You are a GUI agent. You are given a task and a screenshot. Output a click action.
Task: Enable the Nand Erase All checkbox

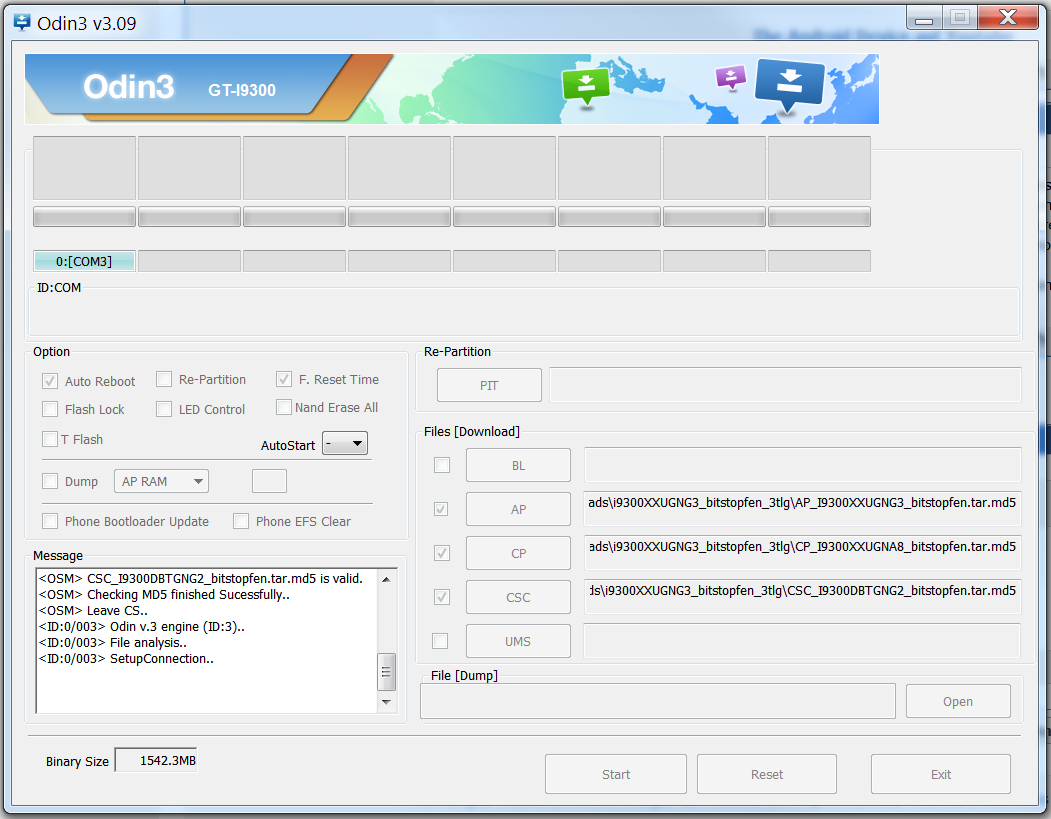(284, 407)
